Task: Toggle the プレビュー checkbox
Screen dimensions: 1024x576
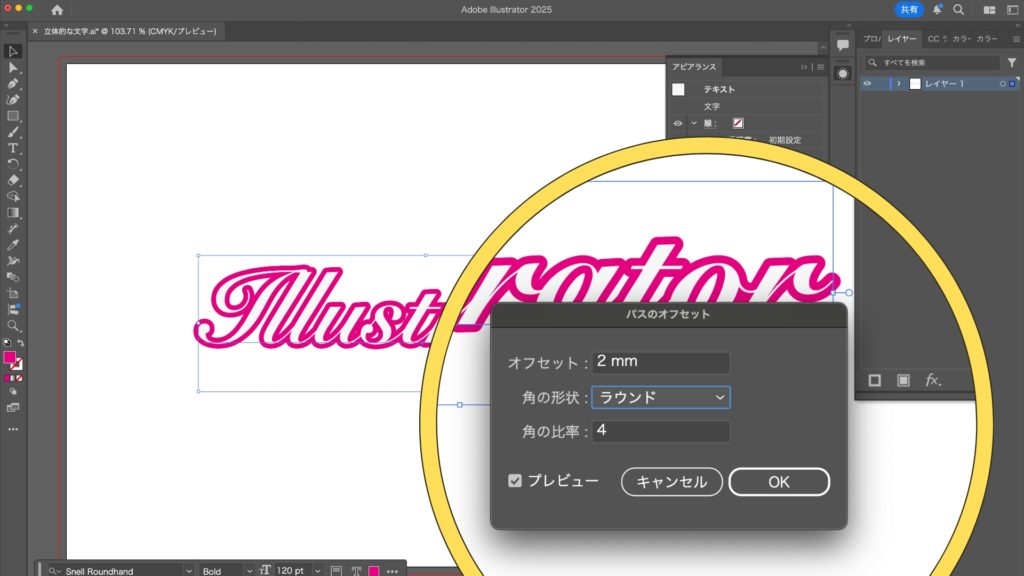Action: [x=515, y=481]
